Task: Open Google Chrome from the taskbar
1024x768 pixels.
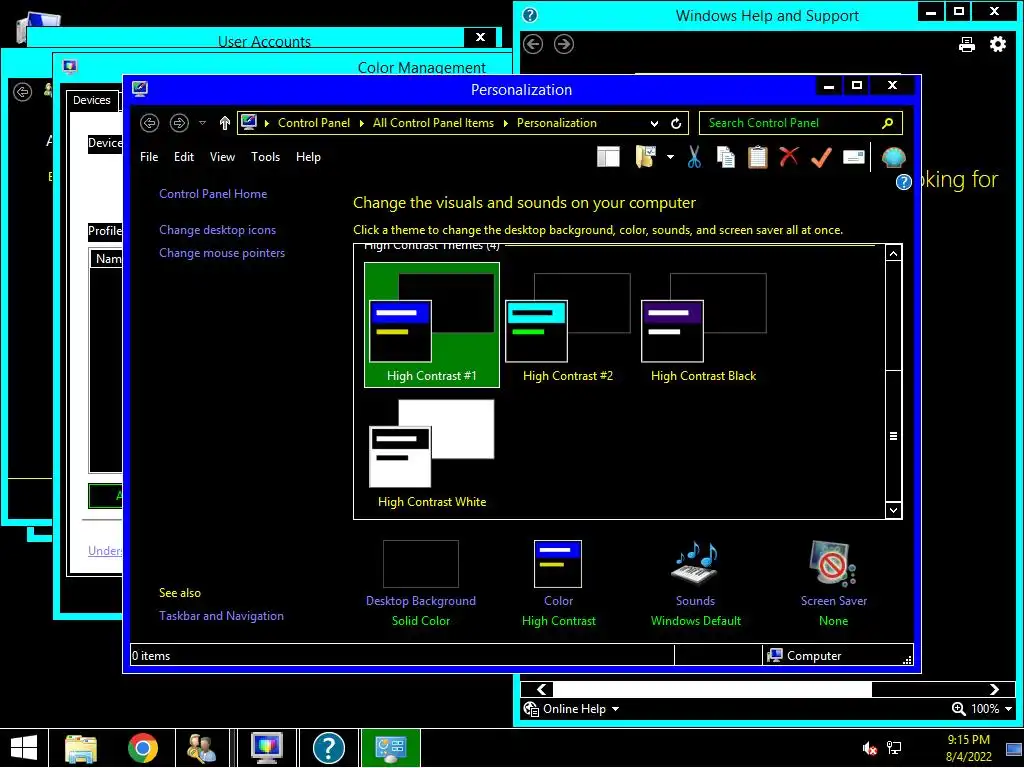Action: (142, 748)
